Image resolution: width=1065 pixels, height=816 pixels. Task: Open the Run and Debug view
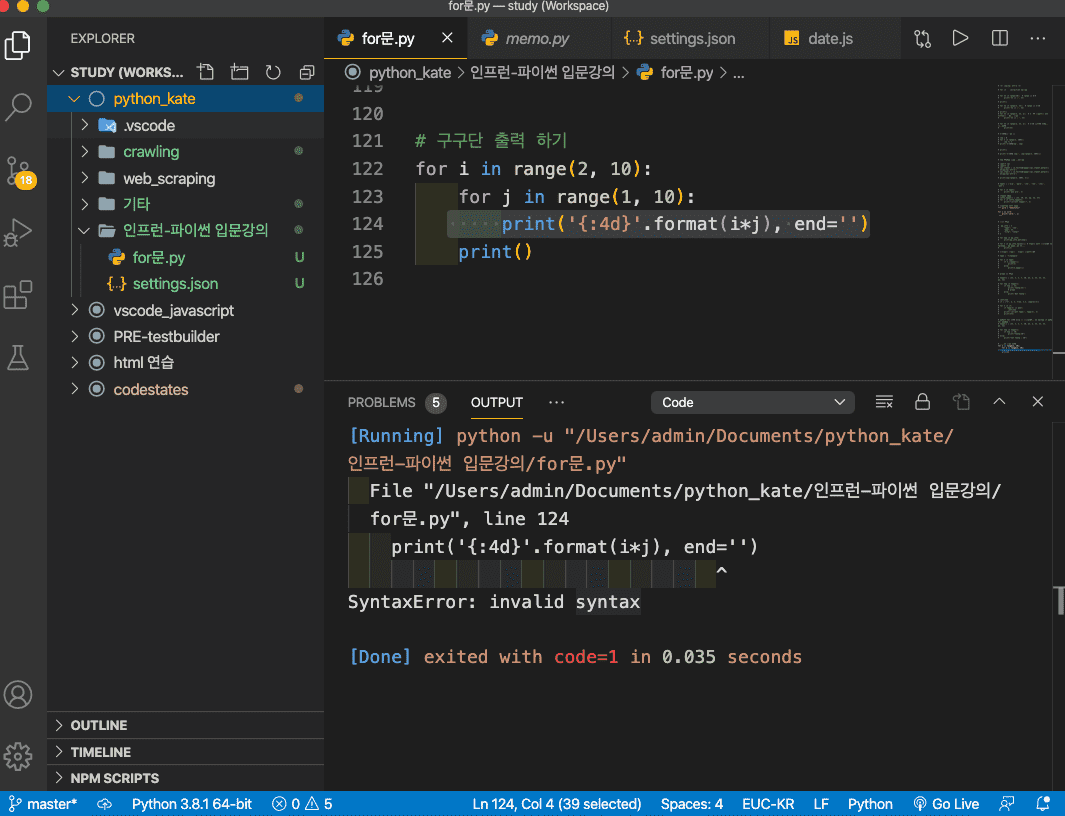click(x=19, y=232)
